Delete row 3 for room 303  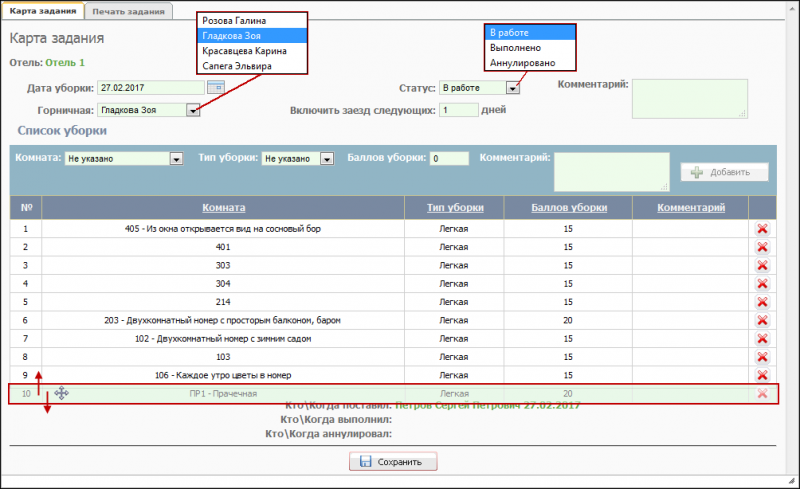(762, 265)
